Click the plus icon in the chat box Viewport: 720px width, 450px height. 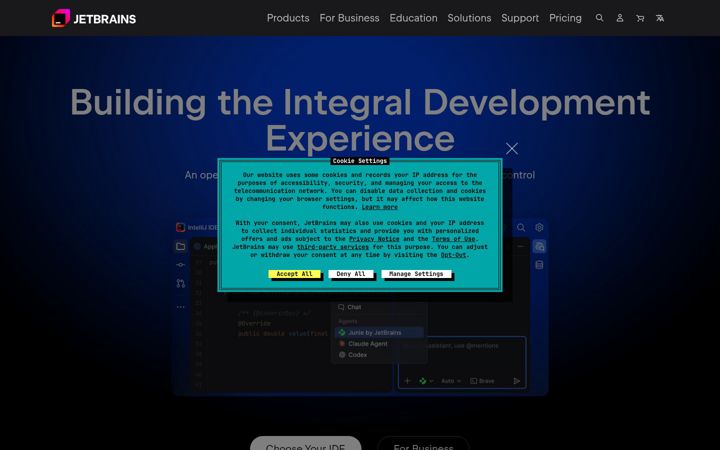pos(407,381)
